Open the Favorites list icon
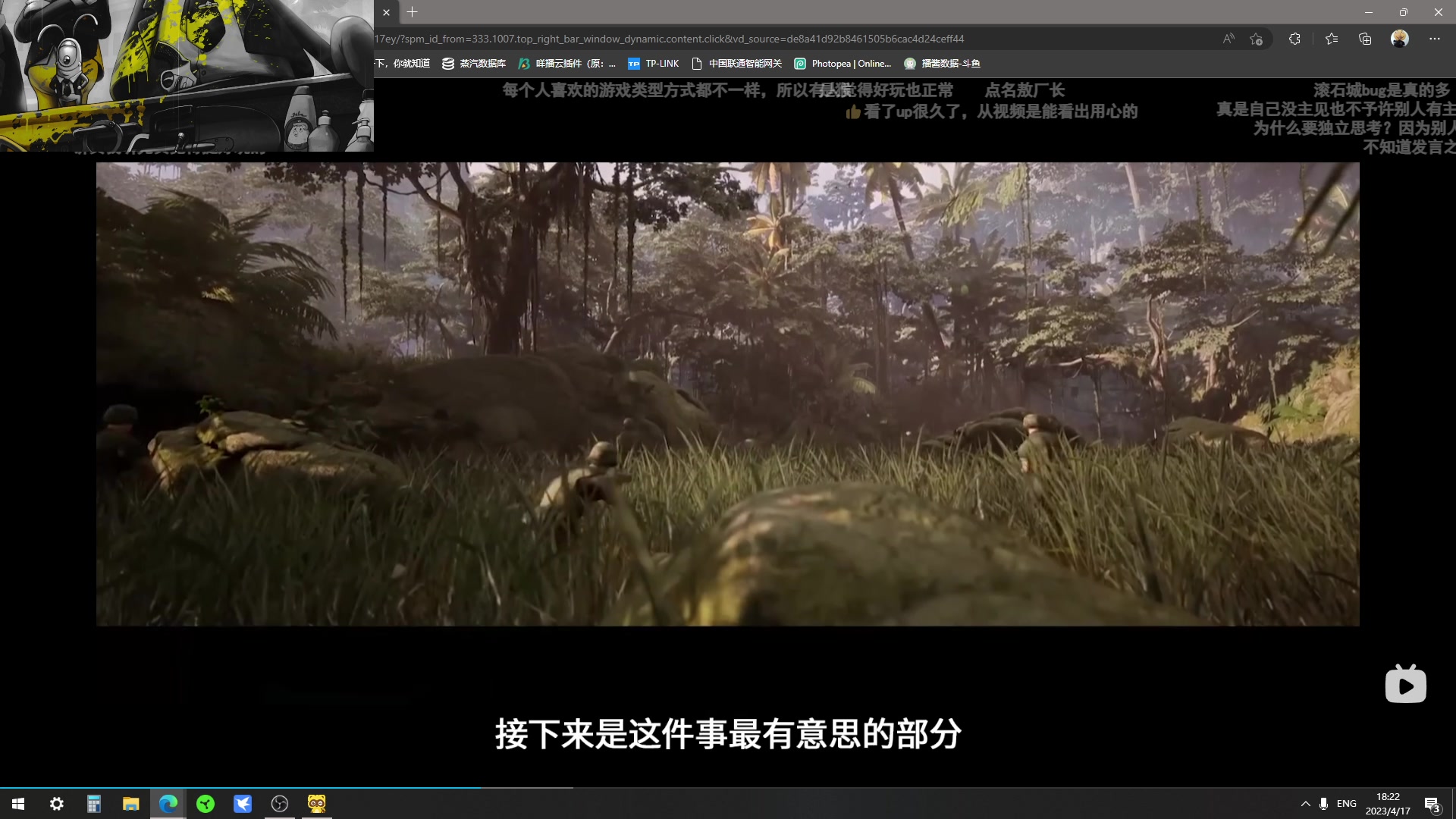1456x819 pixels. click(x=1332, y=39)
